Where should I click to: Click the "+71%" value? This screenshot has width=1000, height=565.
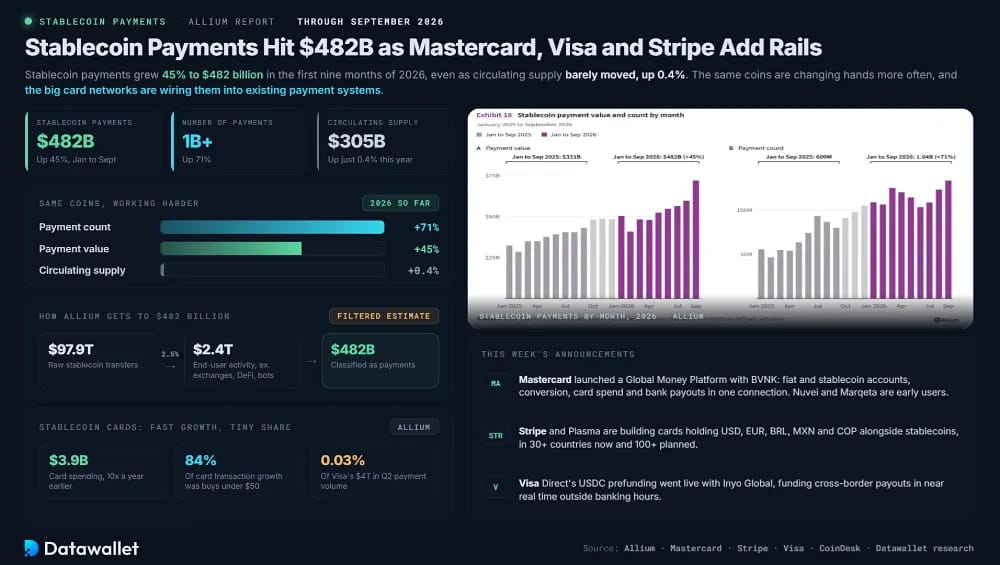coord(426,228)
